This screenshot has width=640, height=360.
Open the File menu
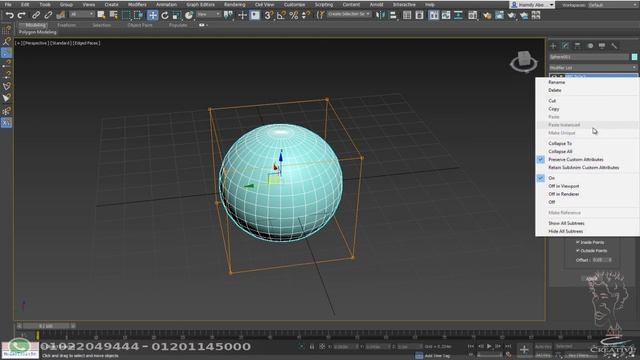(x=8, y=4)
